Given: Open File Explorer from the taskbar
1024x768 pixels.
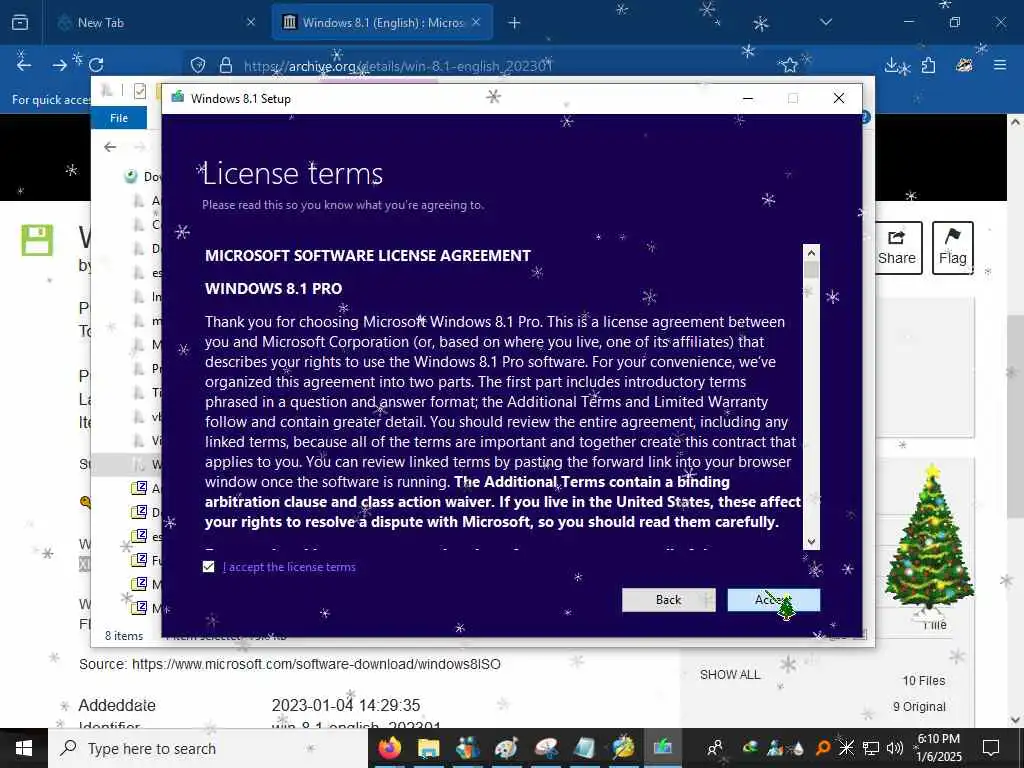Looking at the screenshot, I should point(428,748).
